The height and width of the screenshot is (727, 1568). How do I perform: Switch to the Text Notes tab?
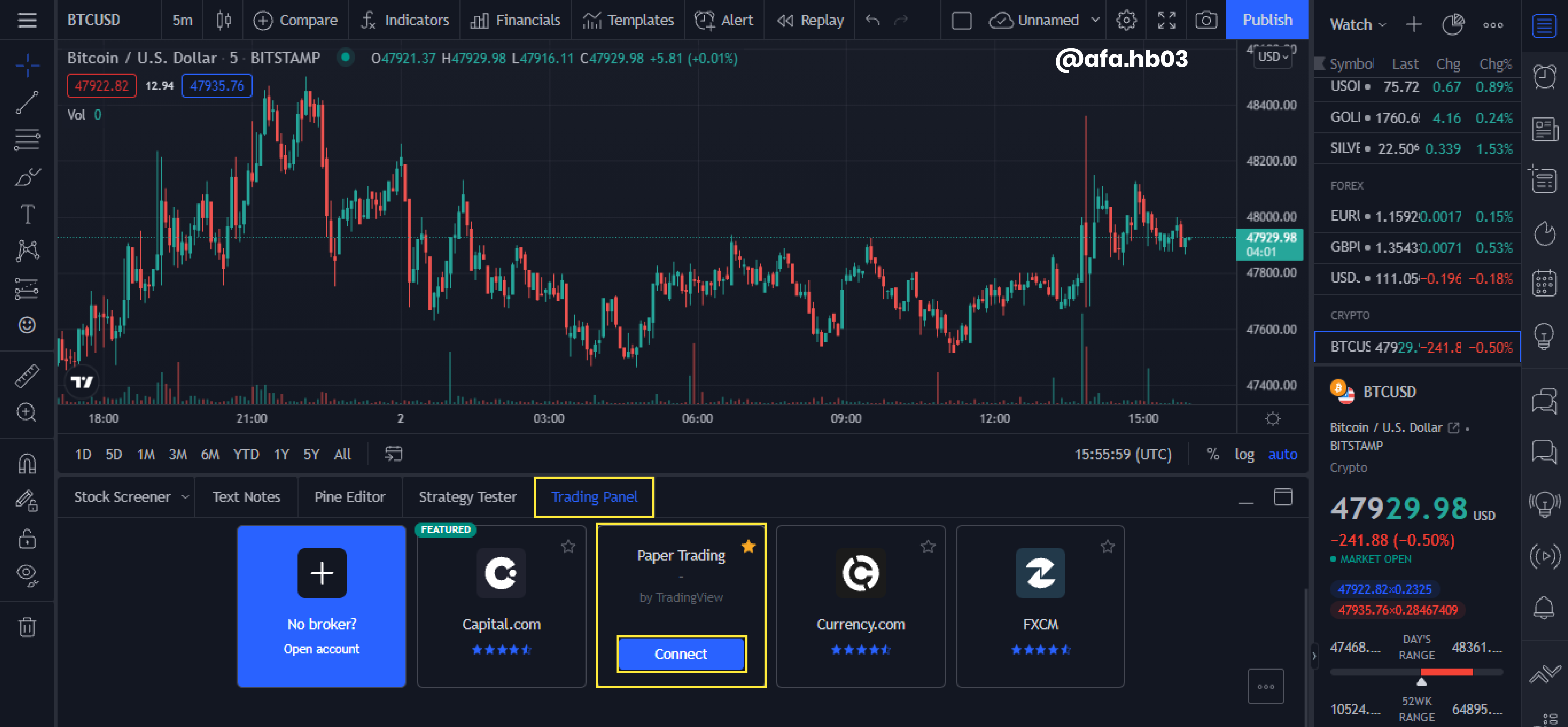[x=246, y=497]
